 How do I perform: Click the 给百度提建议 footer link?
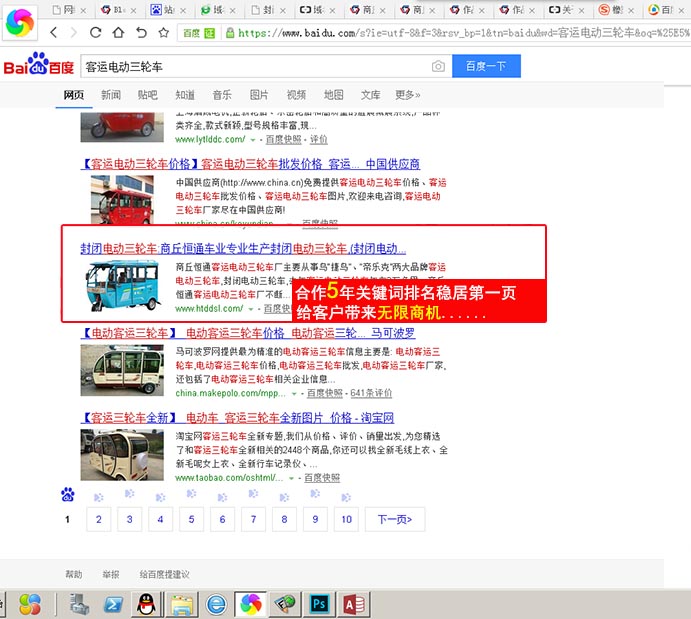point(164,574)
